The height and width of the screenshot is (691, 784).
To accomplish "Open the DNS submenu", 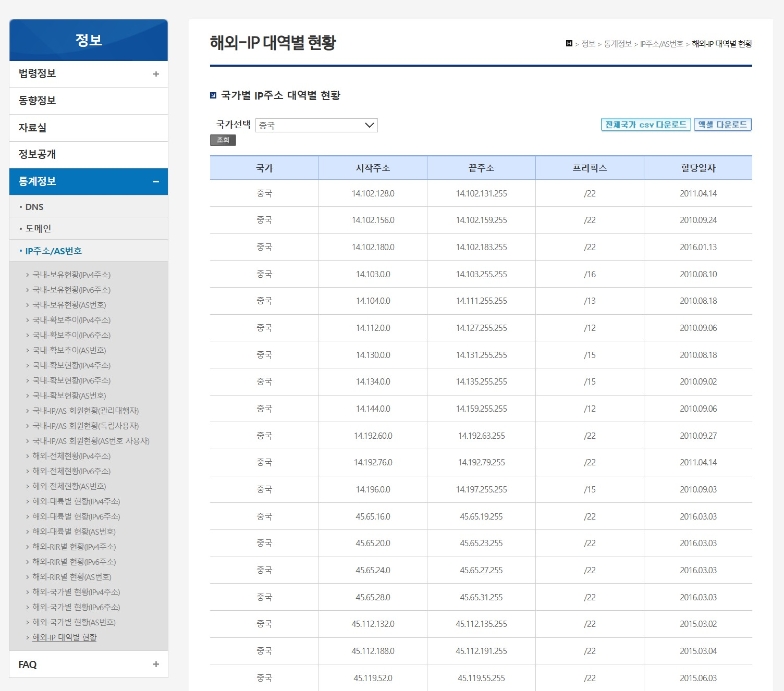I will click(x=34, y=207).
